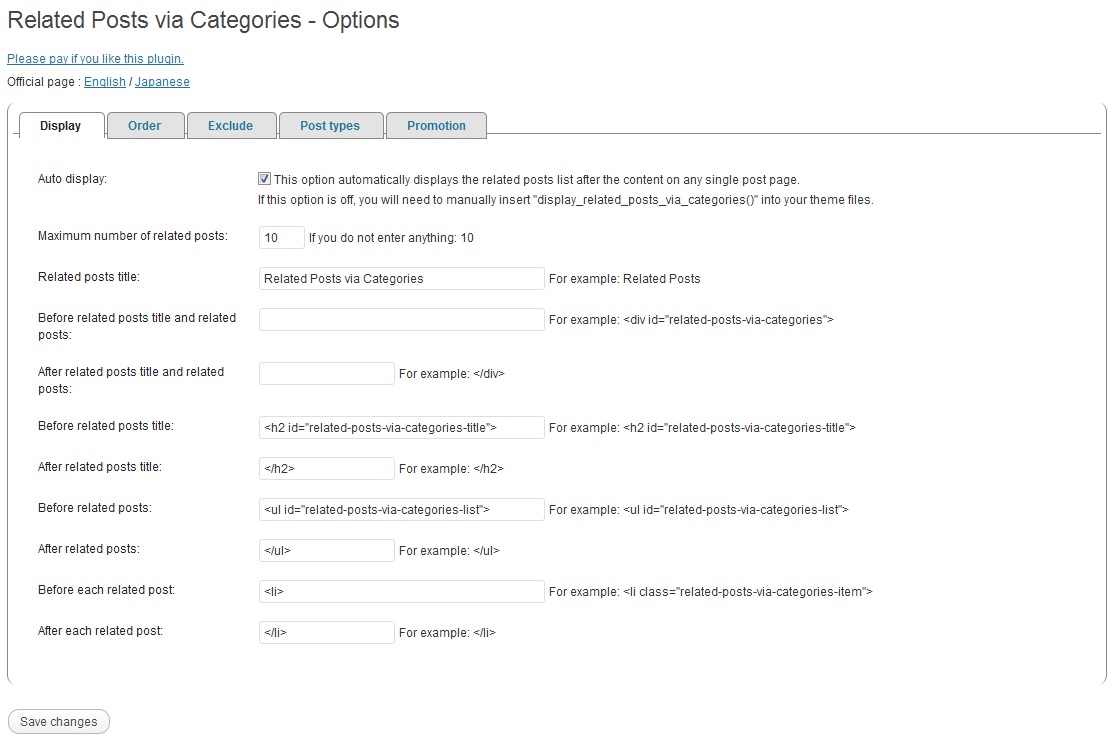Open the Japanese official page link

click(162, 82)
